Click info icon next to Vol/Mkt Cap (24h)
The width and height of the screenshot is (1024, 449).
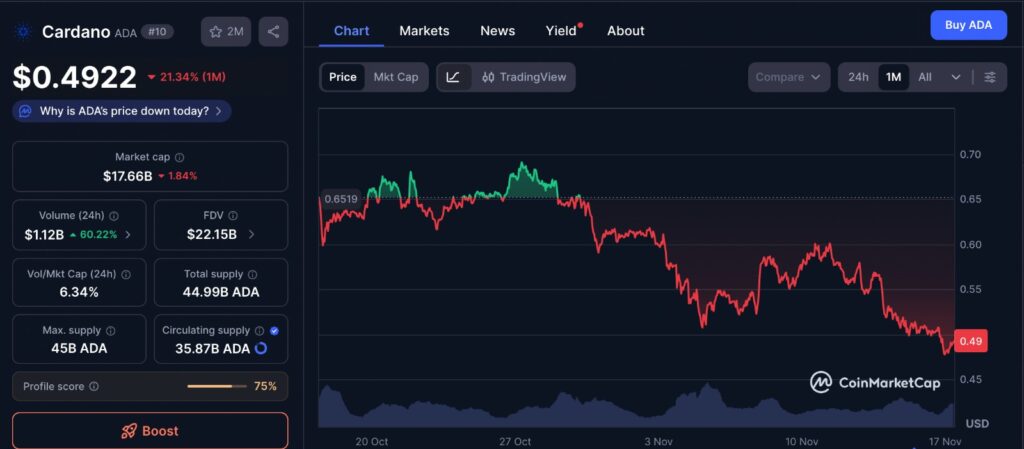(126, 275)
